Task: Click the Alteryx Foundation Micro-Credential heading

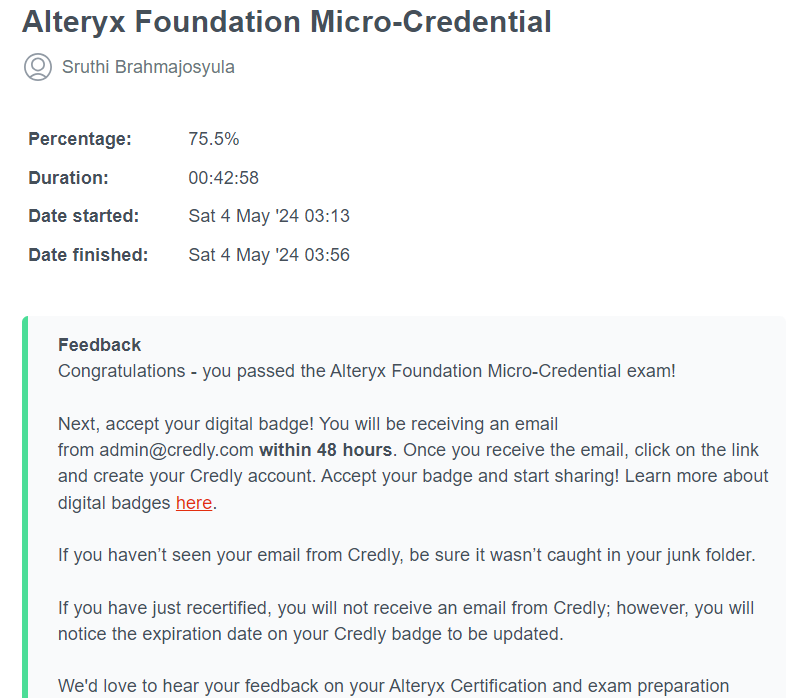Action: 286,21
